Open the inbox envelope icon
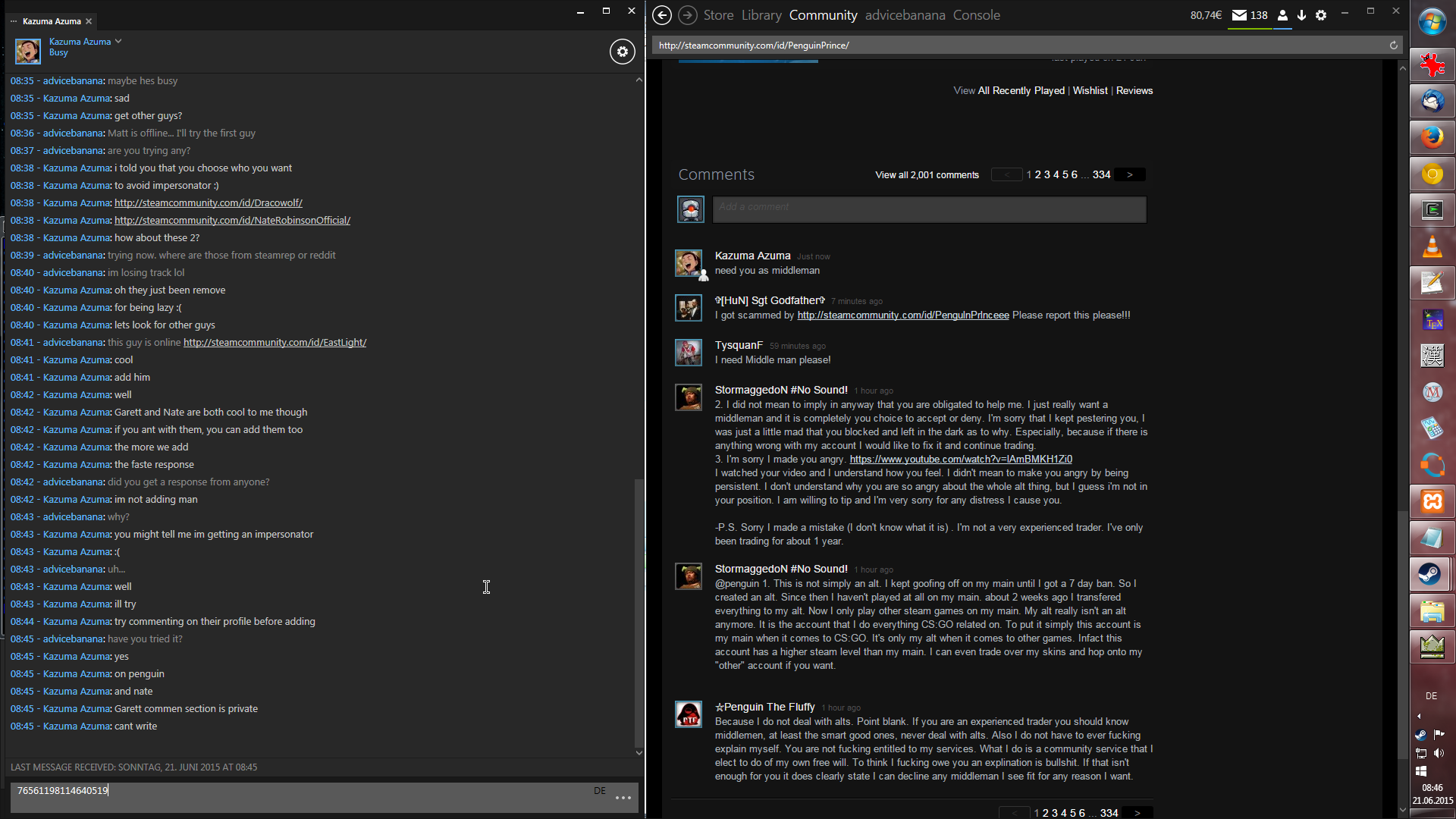The height and width of the screenshot is (819, 1456). click(x=1239, y=15)
